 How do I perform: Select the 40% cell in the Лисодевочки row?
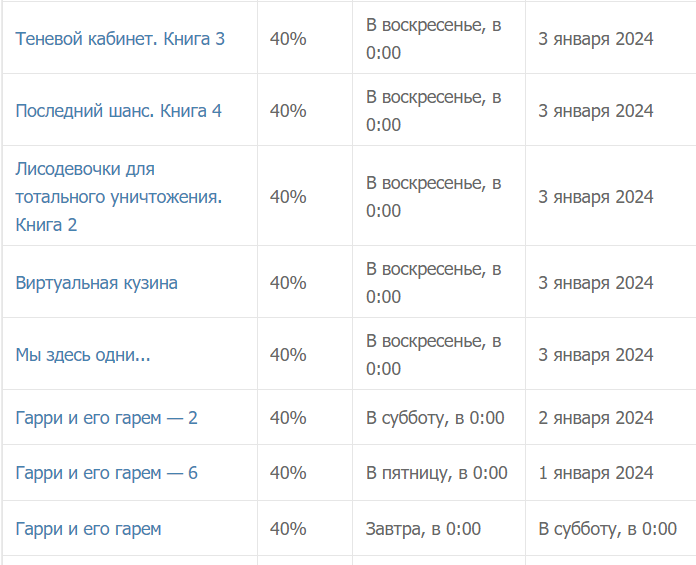pyautogui.click(x=288, y=197)
